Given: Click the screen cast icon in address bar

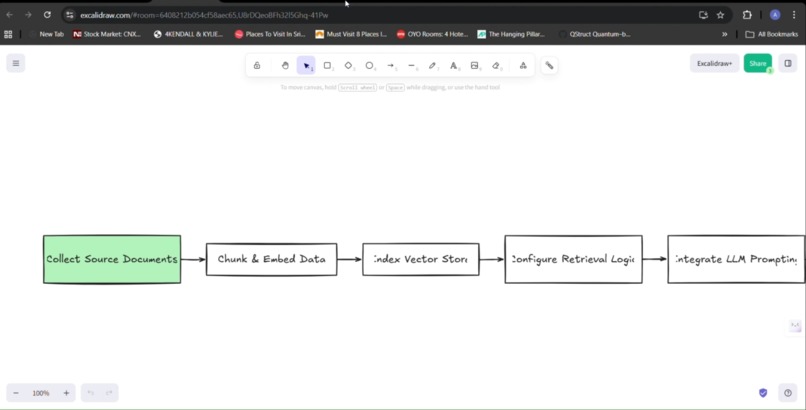Looking at the screenshot, I should (x=703, y=15).
